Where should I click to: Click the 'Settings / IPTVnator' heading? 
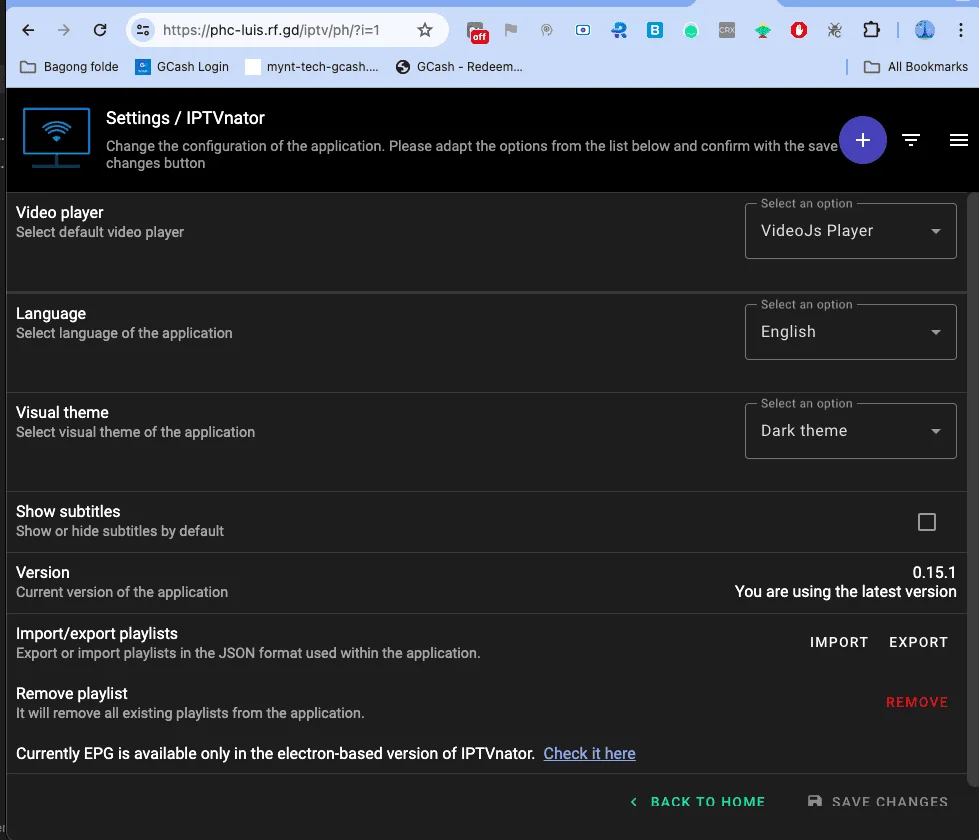pos(185,118)
